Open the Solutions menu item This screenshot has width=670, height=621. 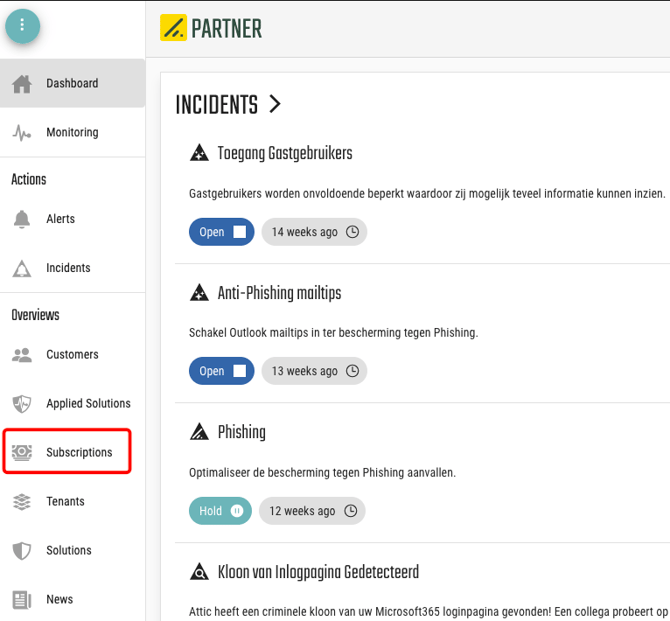coord(68,551)
